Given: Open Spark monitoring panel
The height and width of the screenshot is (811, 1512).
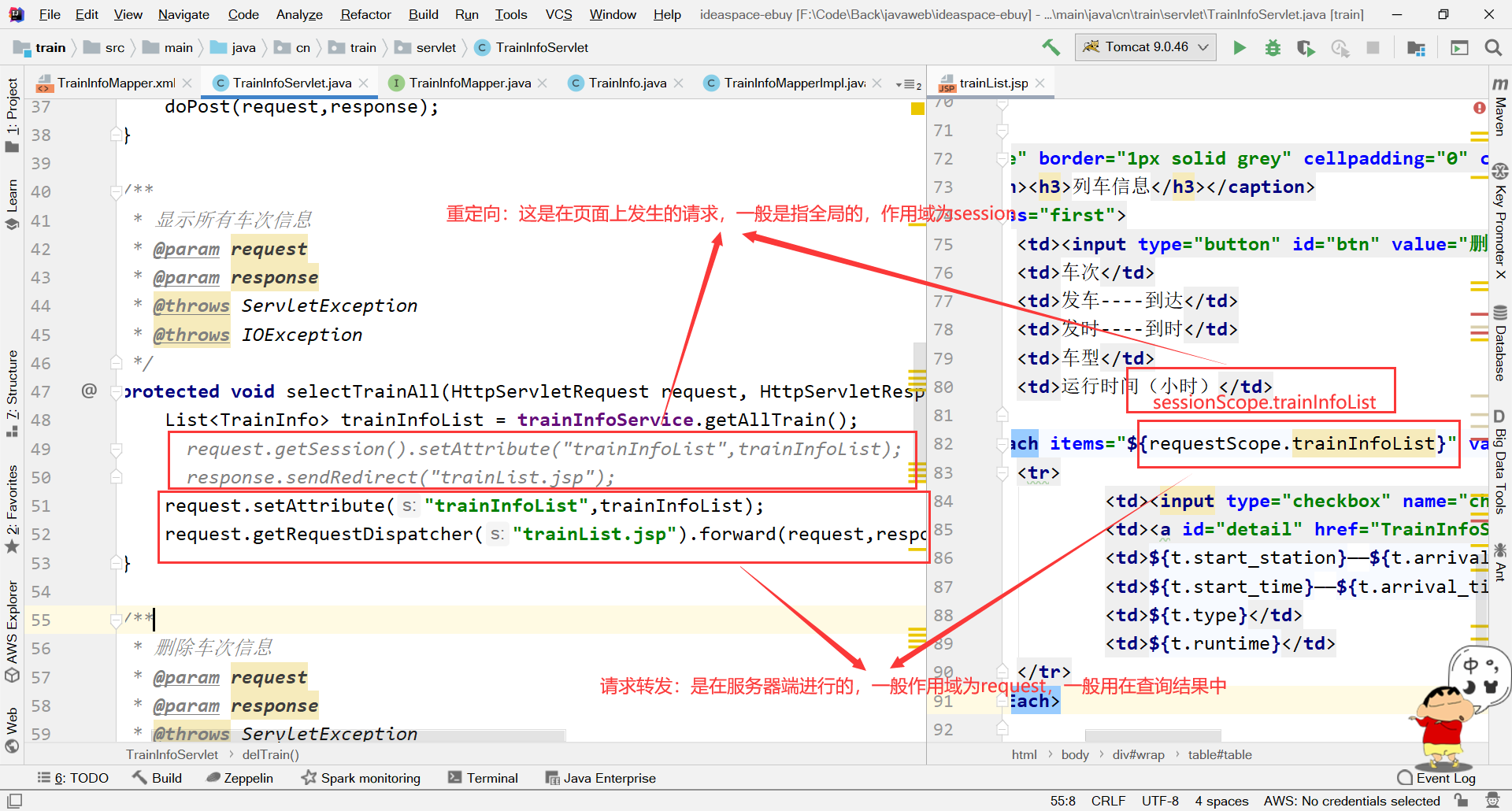Looking at the screenshot, I should point(361,778).
